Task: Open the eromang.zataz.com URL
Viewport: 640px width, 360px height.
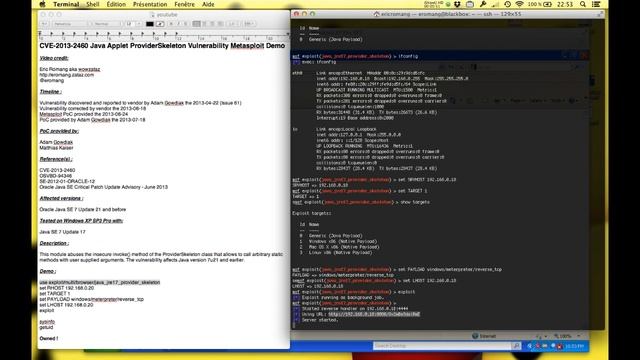Action: pyautogui.click(x=67, y=75)
